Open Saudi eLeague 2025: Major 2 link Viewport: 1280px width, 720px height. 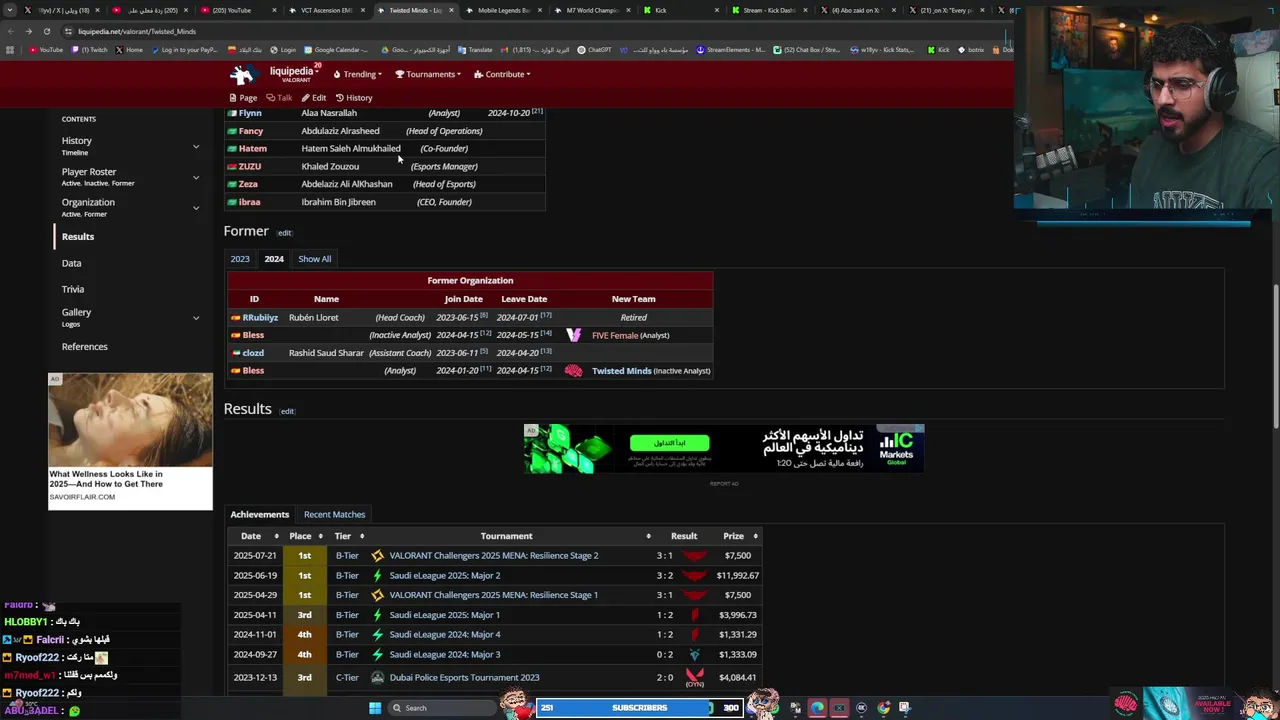[x=445, y=576]
